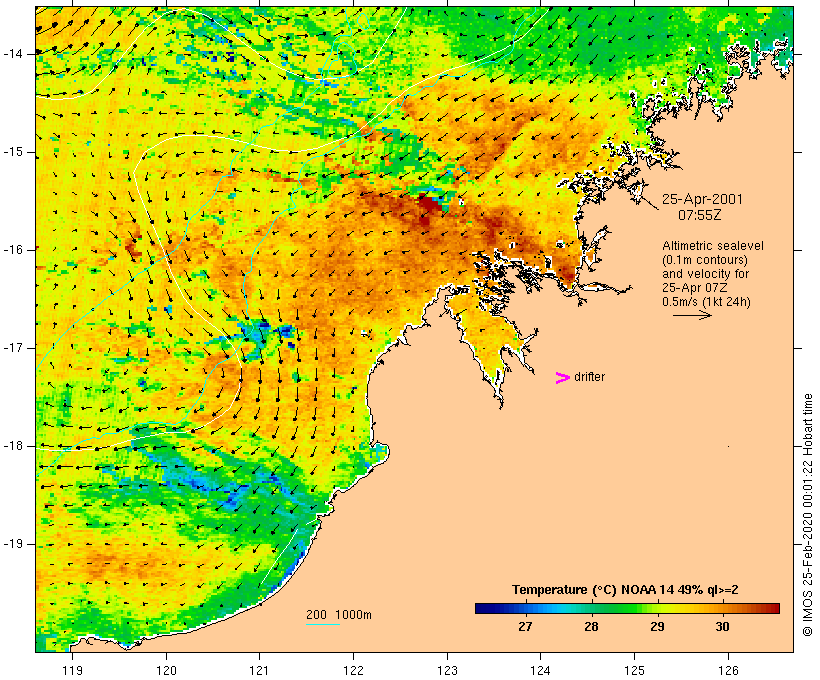Click the '200 1000m' bathymetry legend text
The image size is (820, 680).
[339, 615]
